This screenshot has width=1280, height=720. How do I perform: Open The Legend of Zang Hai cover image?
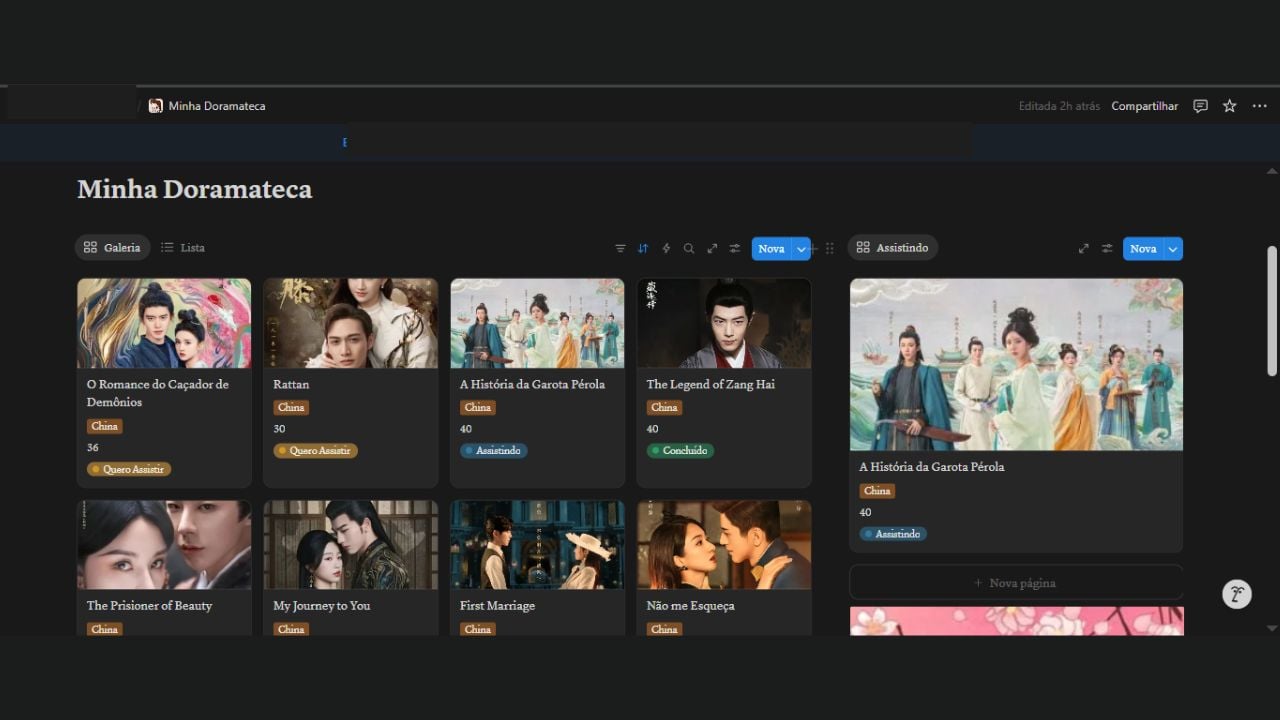pyautogui.click(x=724, y=323)
